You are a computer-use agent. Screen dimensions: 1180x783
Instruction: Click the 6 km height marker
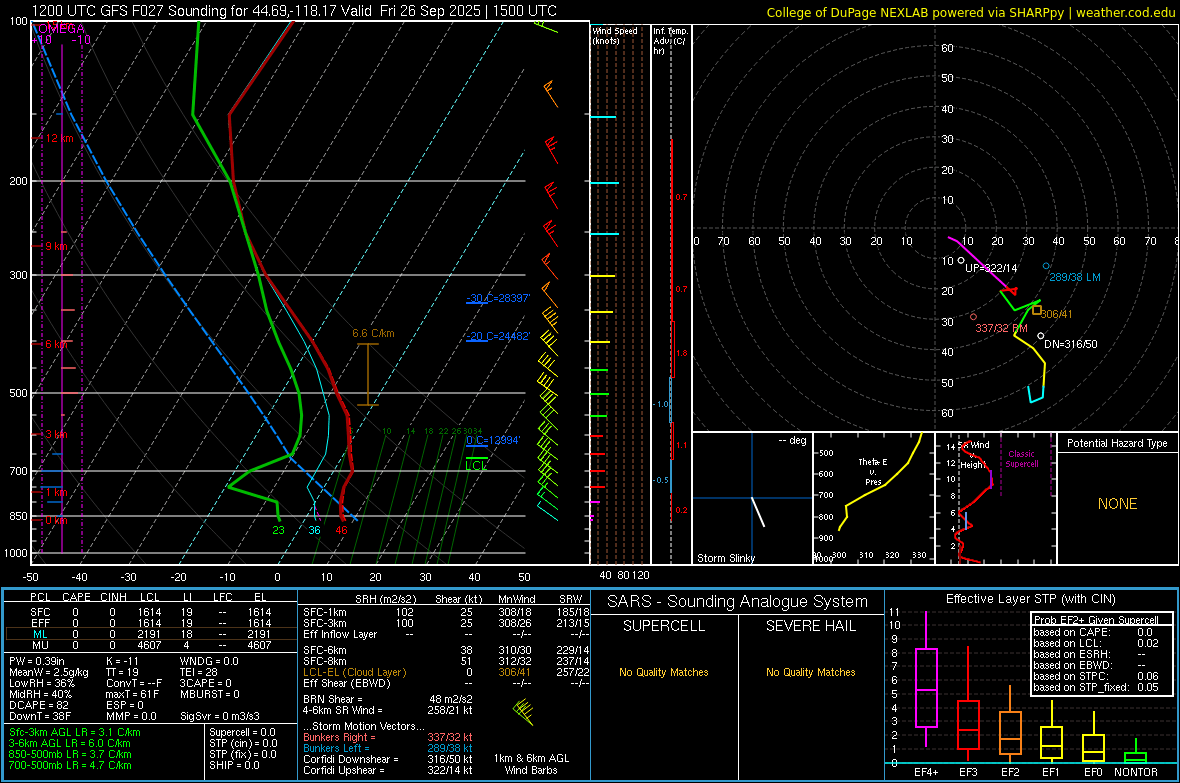pyautogui.click(x=56, y=343)
